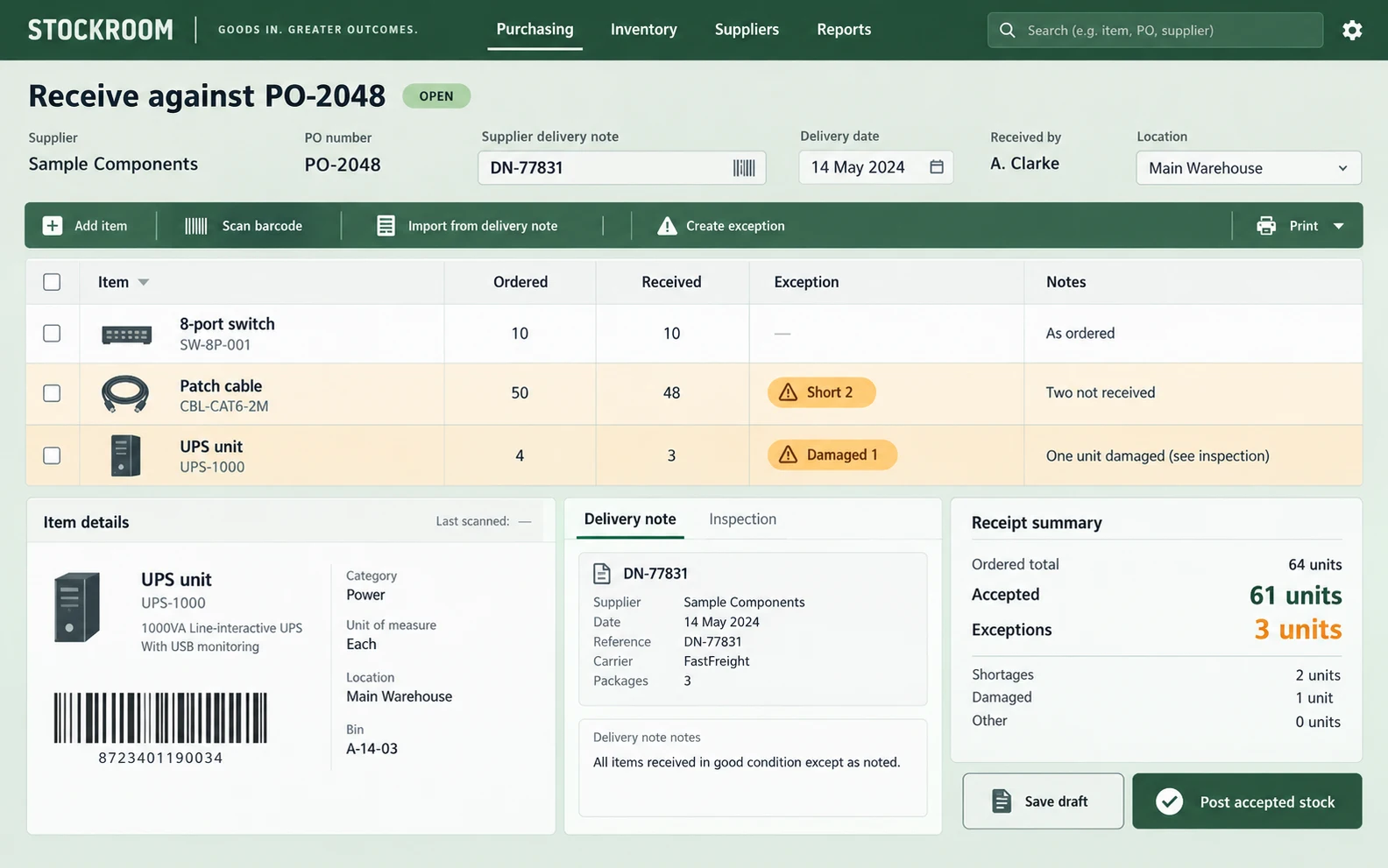Open the settings gear icon
Viewport: 1388px width, 868px height.
coord(1352,30)
